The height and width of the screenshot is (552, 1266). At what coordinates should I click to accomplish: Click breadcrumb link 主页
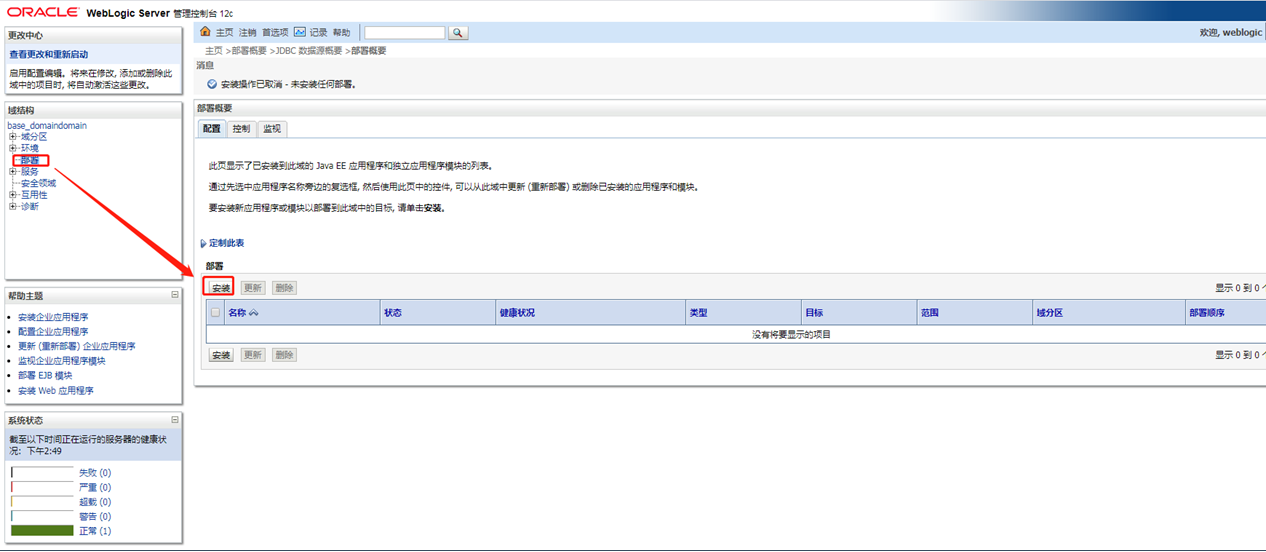pyautogui.click(x=214, y=51)
